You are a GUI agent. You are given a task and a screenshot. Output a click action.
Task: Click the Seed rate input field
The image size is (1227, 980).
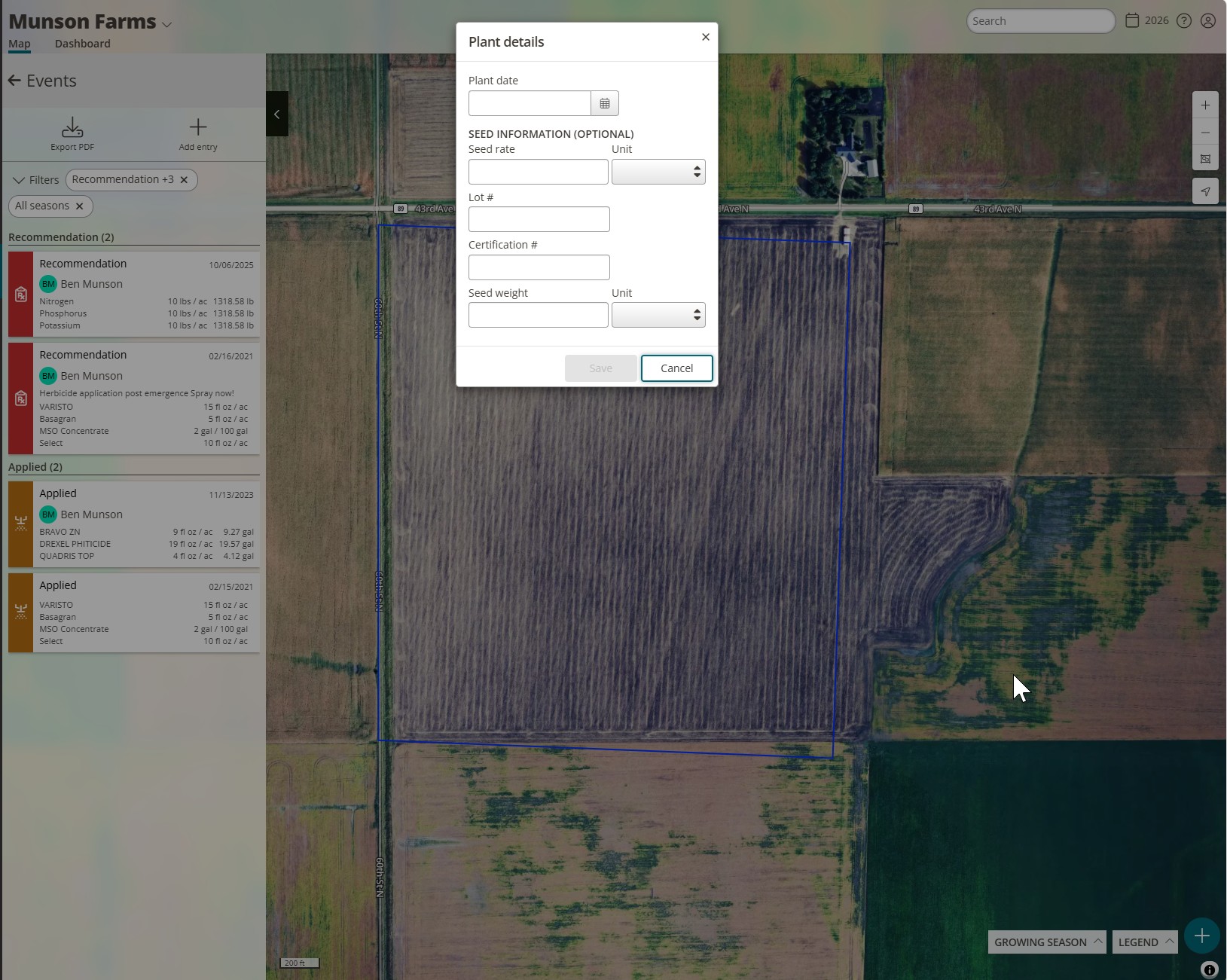pos(538,172)
